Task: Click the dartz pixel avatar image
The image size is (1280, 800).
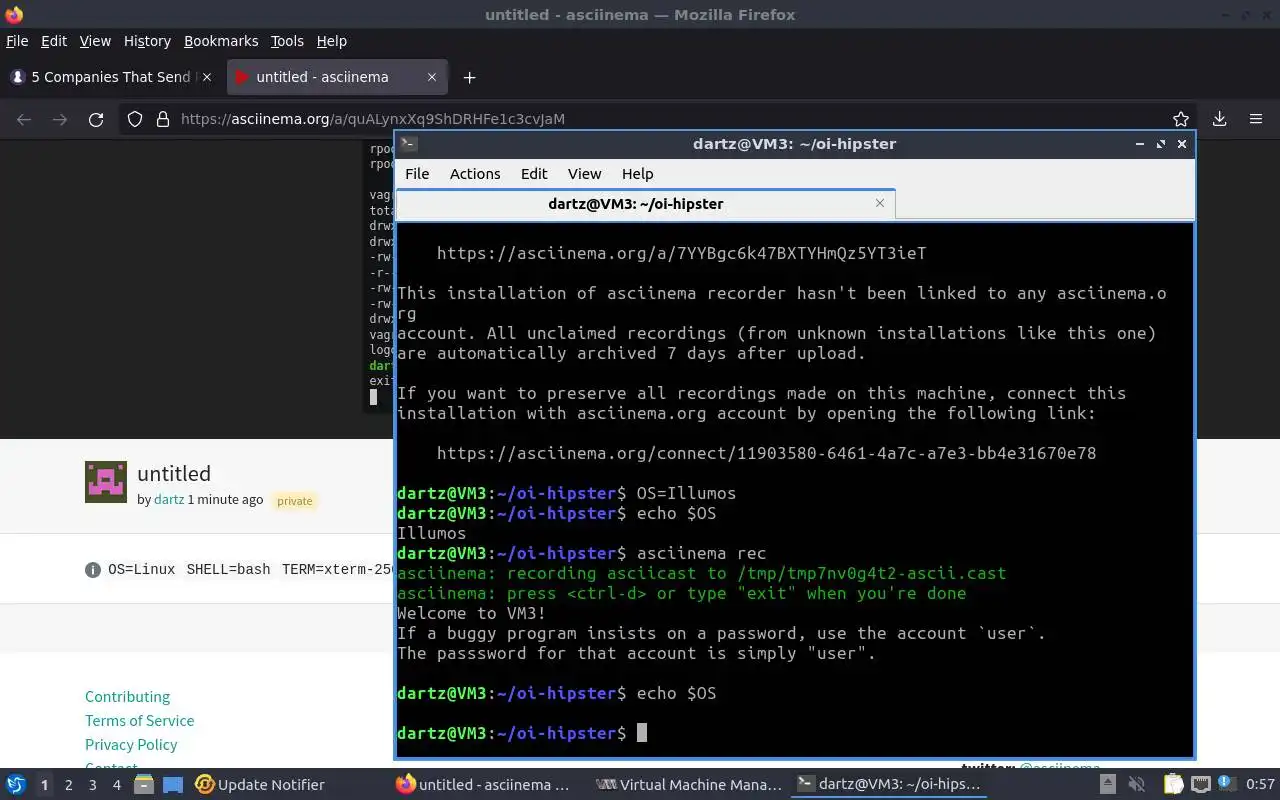Action: pos(106,482)
